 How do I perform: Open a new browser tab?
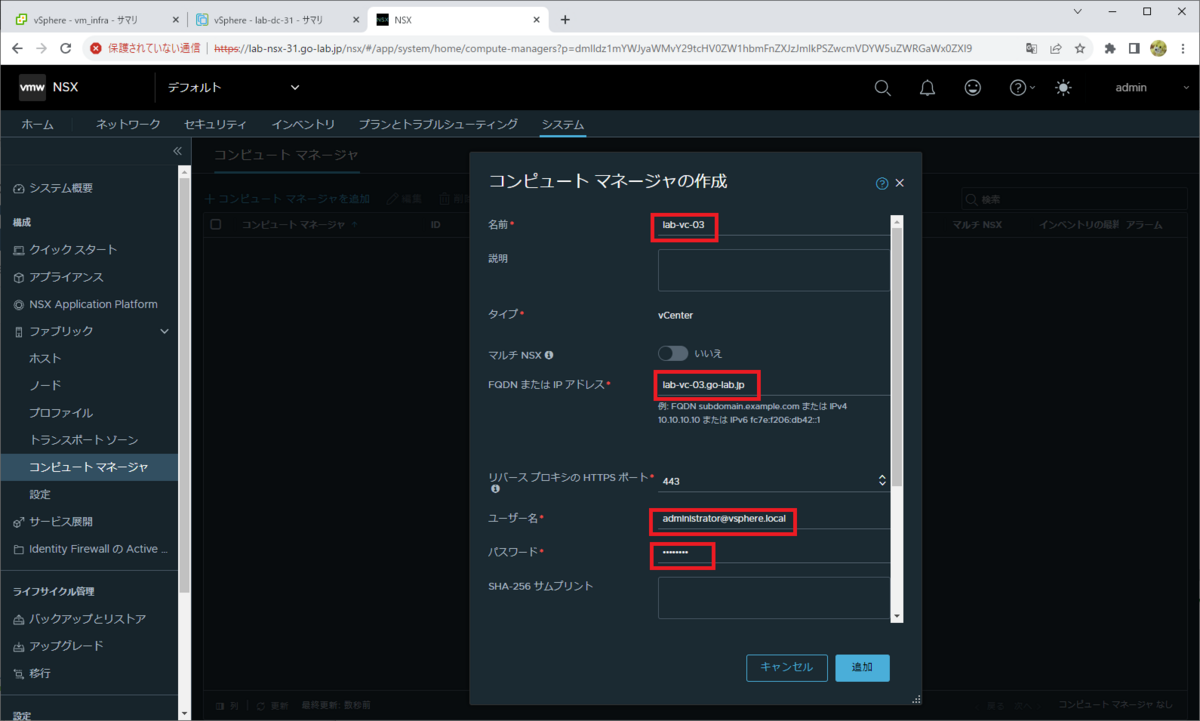(x=565, y=19)
